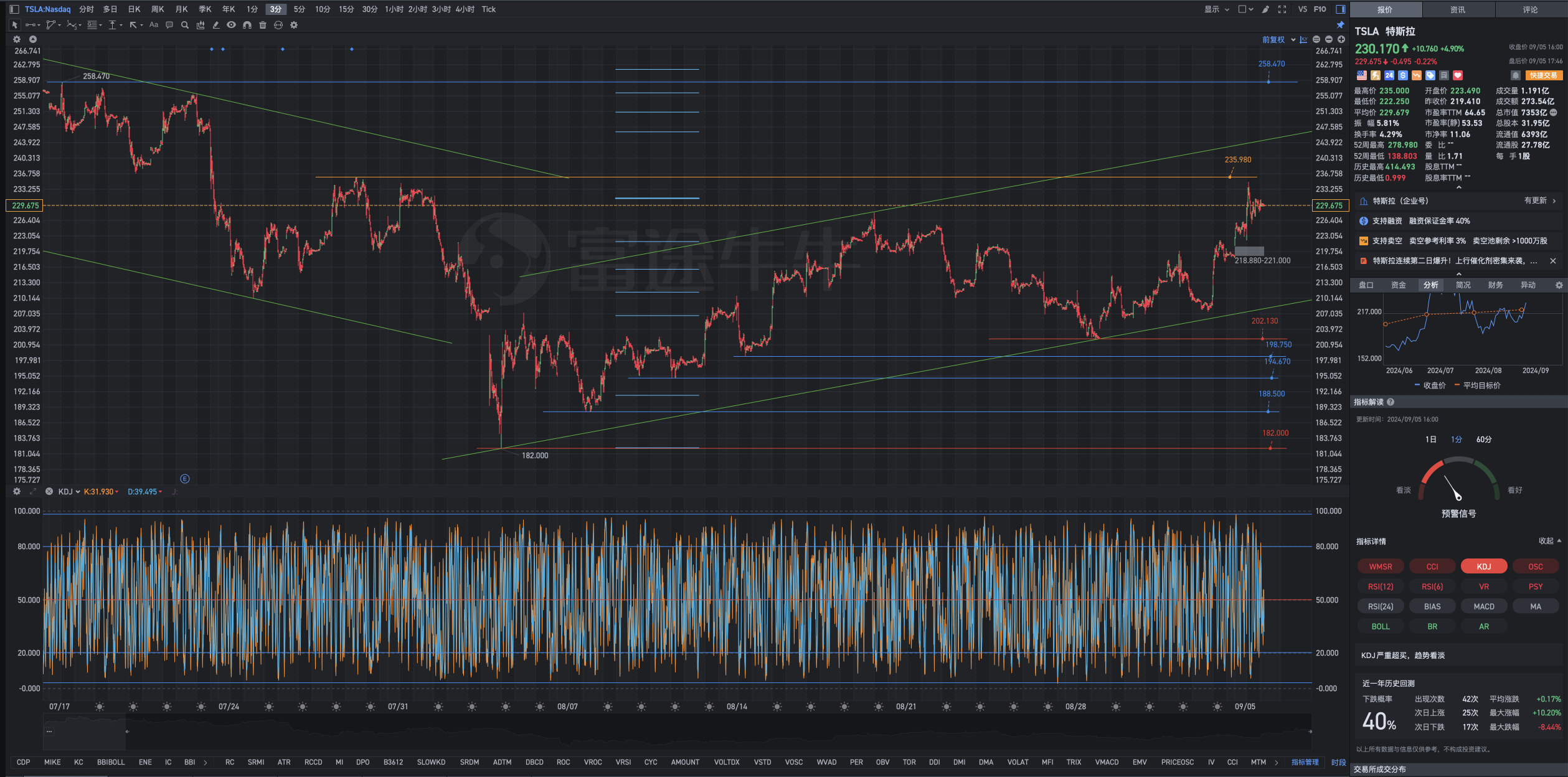
Task: Open main chart settings gear
Action: [17, 39]
